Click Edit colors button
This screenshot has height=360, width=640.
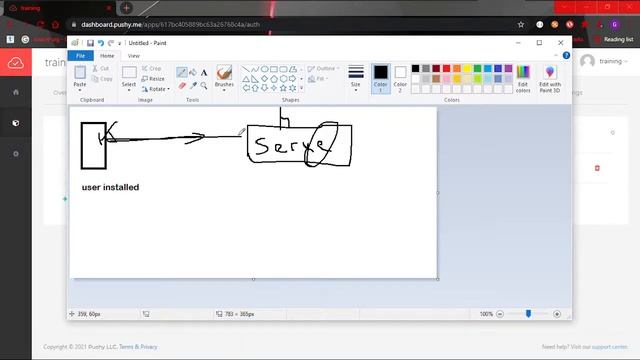[523, 79]
